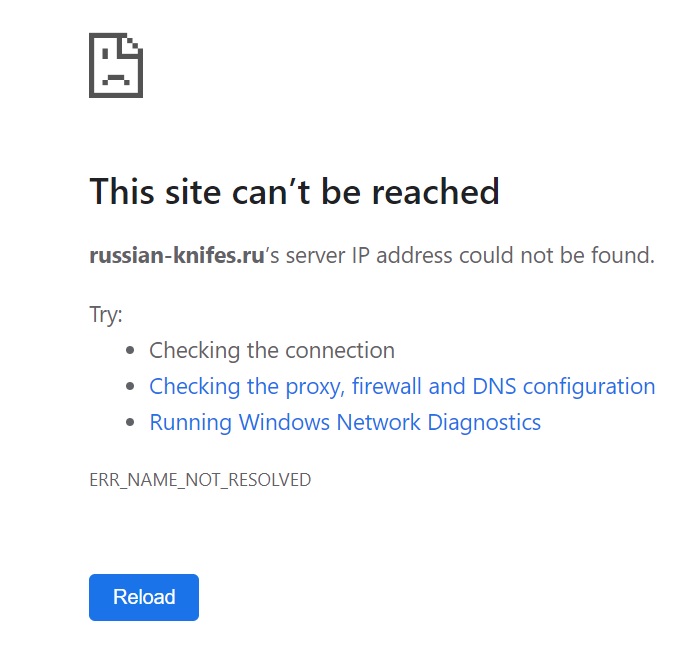698x656 pixels.
Task: Click the "Checking the connection" suggestion text
Action: 272,351
